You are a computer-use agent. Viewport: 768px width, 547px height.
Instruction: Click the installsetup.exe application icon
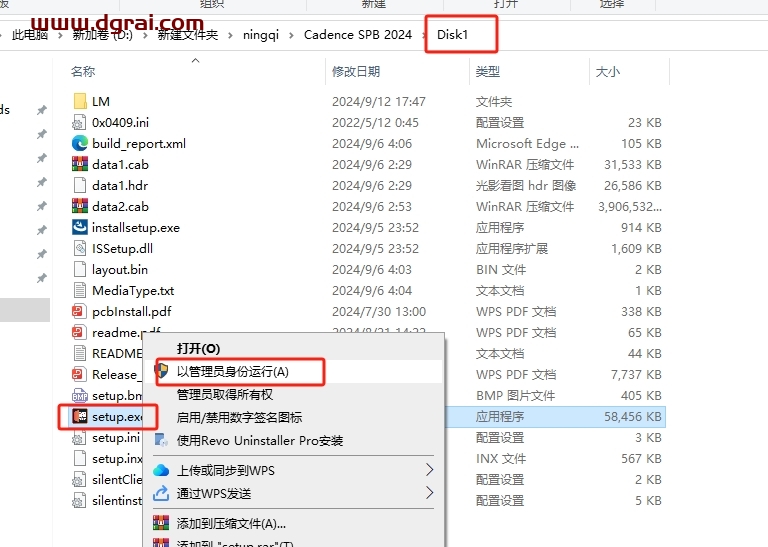pyautogui.click(x=80, y=227)
